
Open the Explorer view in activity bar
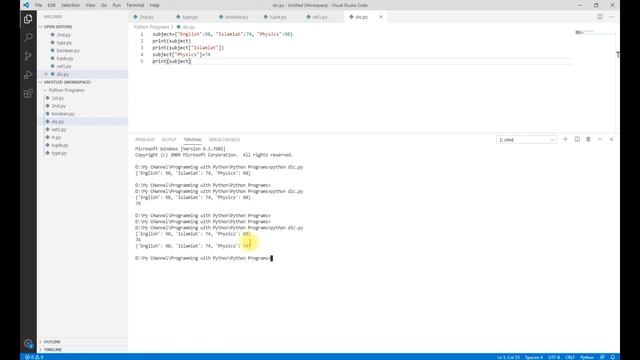tap(28, 19)
